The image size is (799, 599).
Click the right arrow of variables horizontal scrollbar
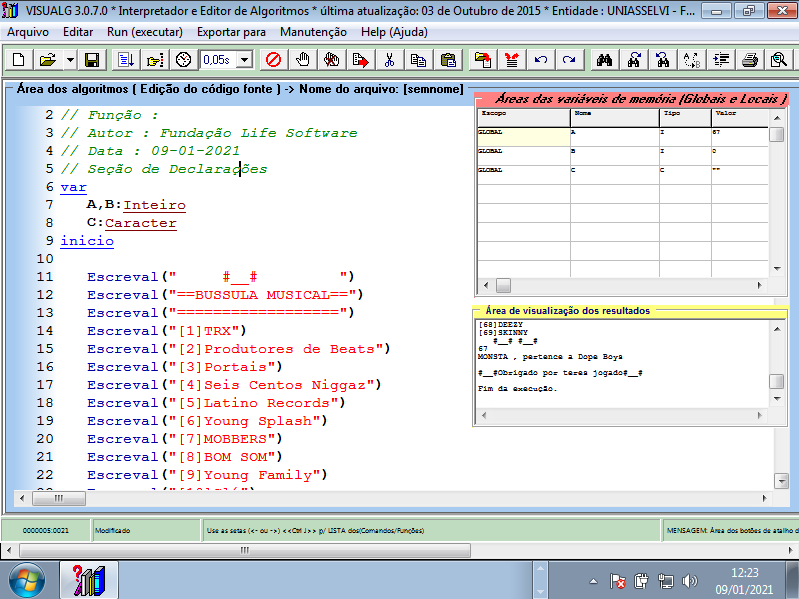tap(760, 285)
